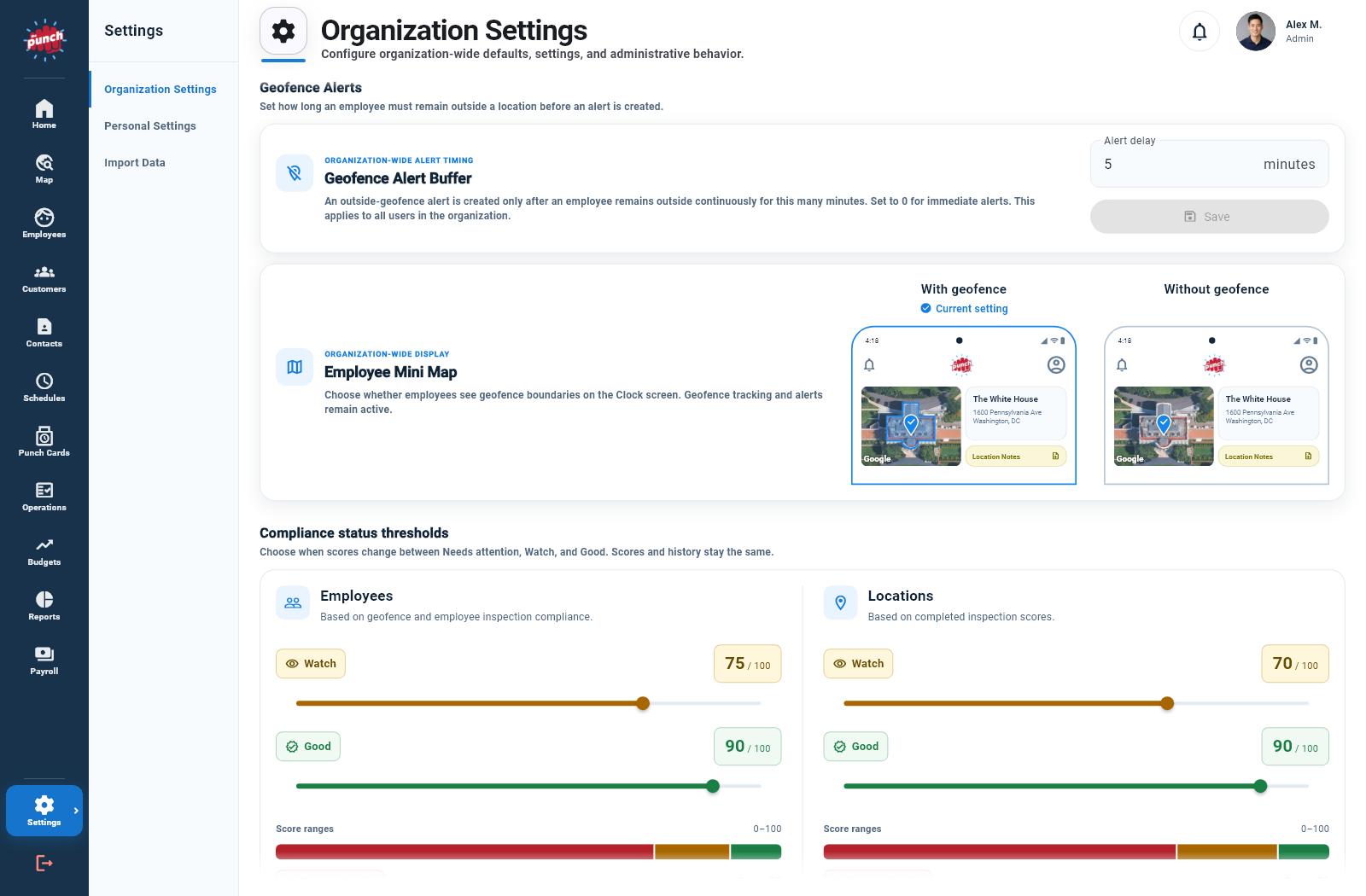
Task: Save the Geofence Alert Buffer setting
Action: [x=1209, y=217]
